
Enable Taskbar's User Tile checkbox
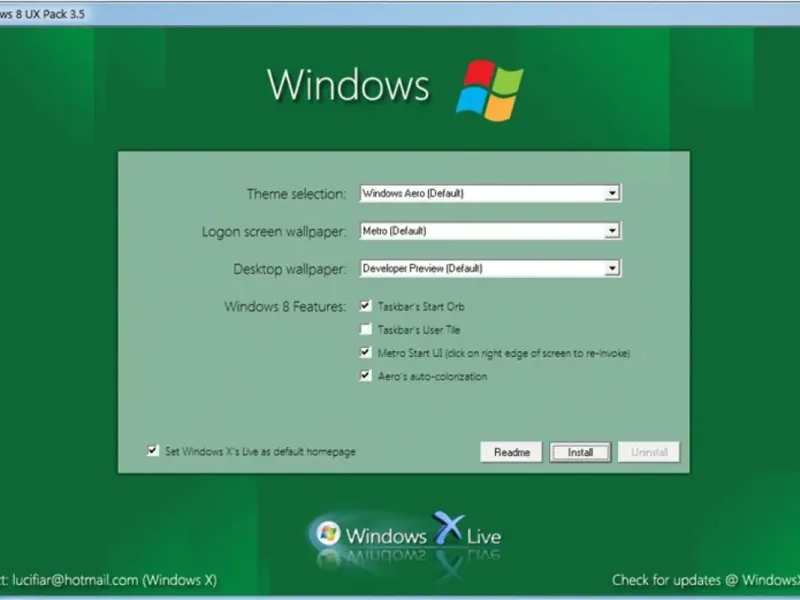coord(365,329)
